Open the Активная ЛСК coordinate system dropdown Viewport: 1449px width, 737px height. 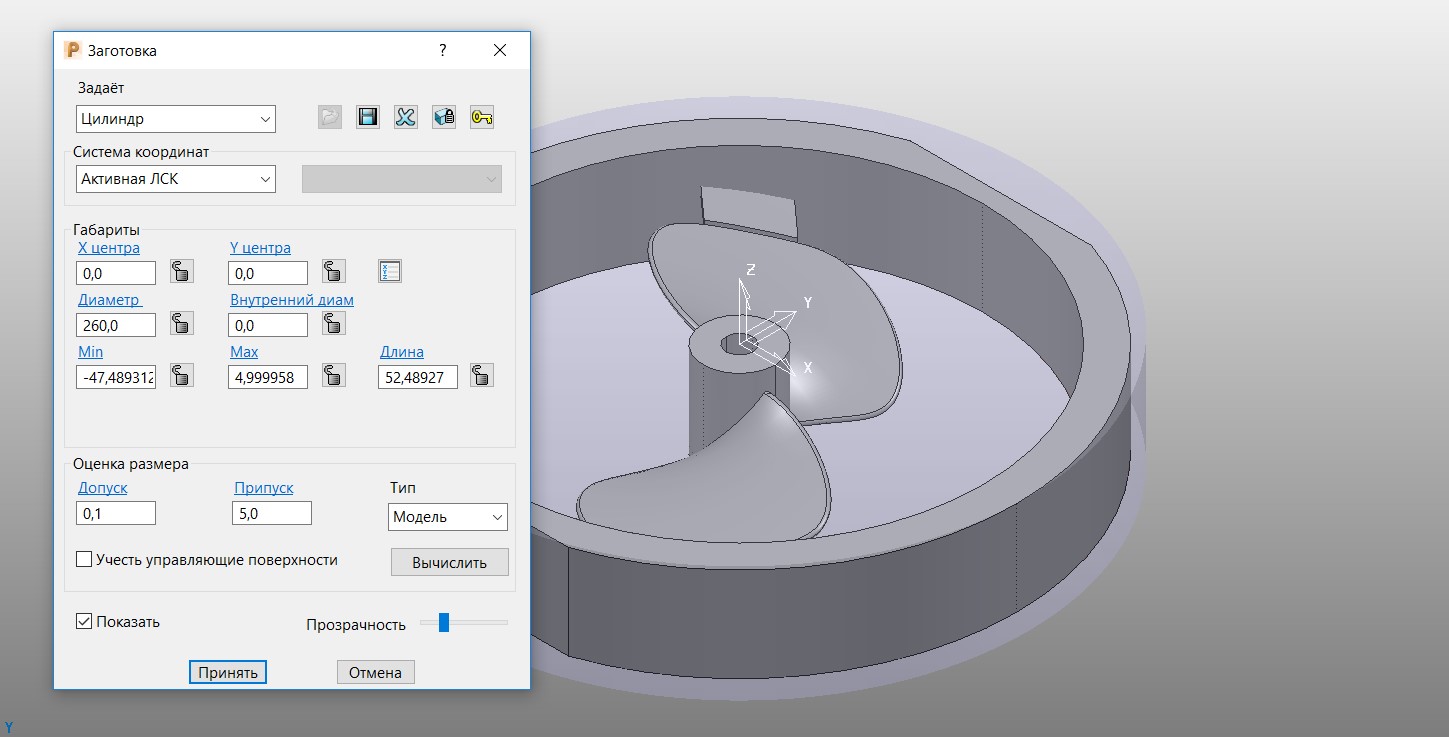pyautogui.click(x=176, y=179)
